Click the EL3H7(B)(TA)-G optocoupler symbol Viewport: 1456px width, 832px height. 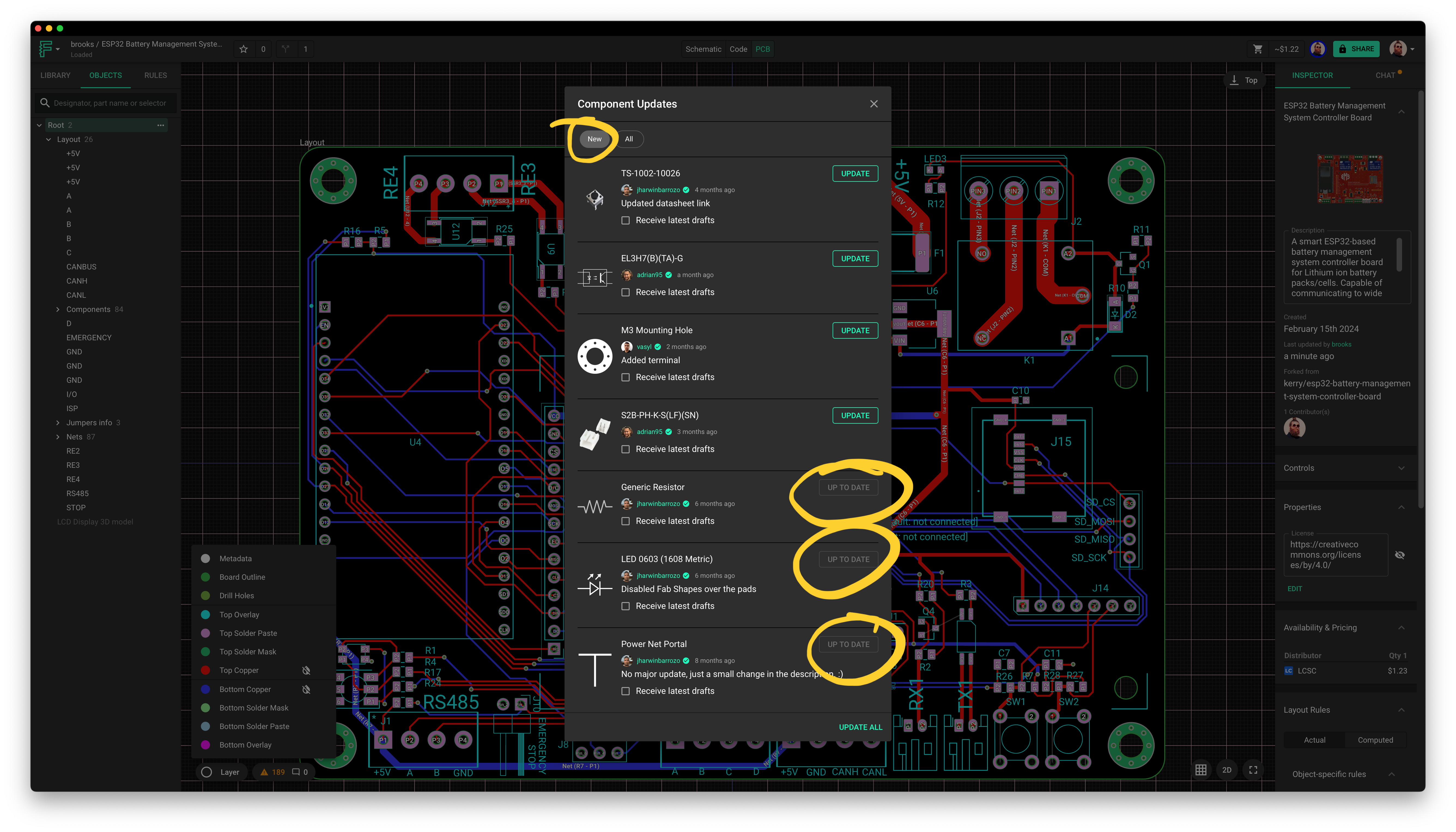pyautogui.click(x=595, y=278)
